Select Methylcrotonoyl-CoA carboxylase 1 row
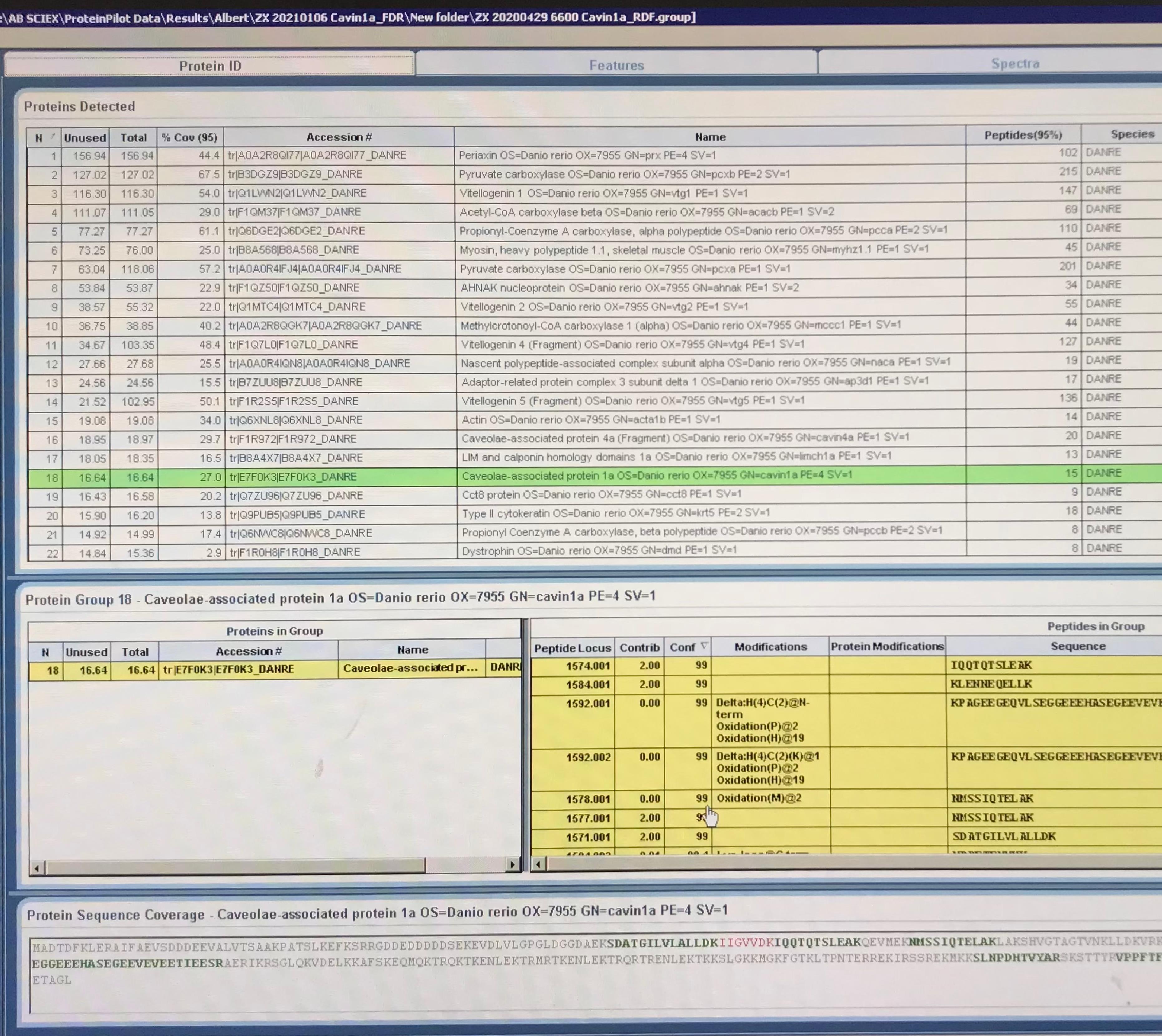This screenshot has width=1162, height=1036. click(x=595, y=325)
